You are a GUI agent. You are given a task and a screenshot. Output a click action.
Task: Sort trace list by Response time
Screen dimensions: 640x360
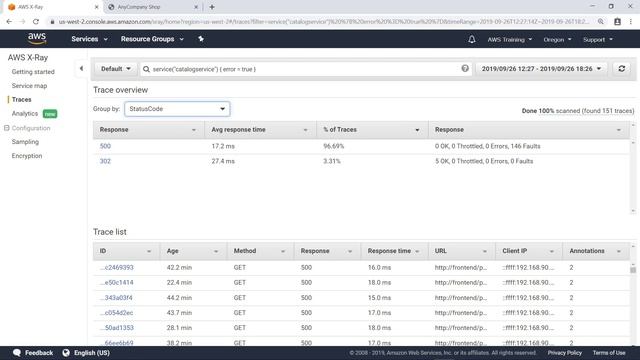tap(394, 251)
